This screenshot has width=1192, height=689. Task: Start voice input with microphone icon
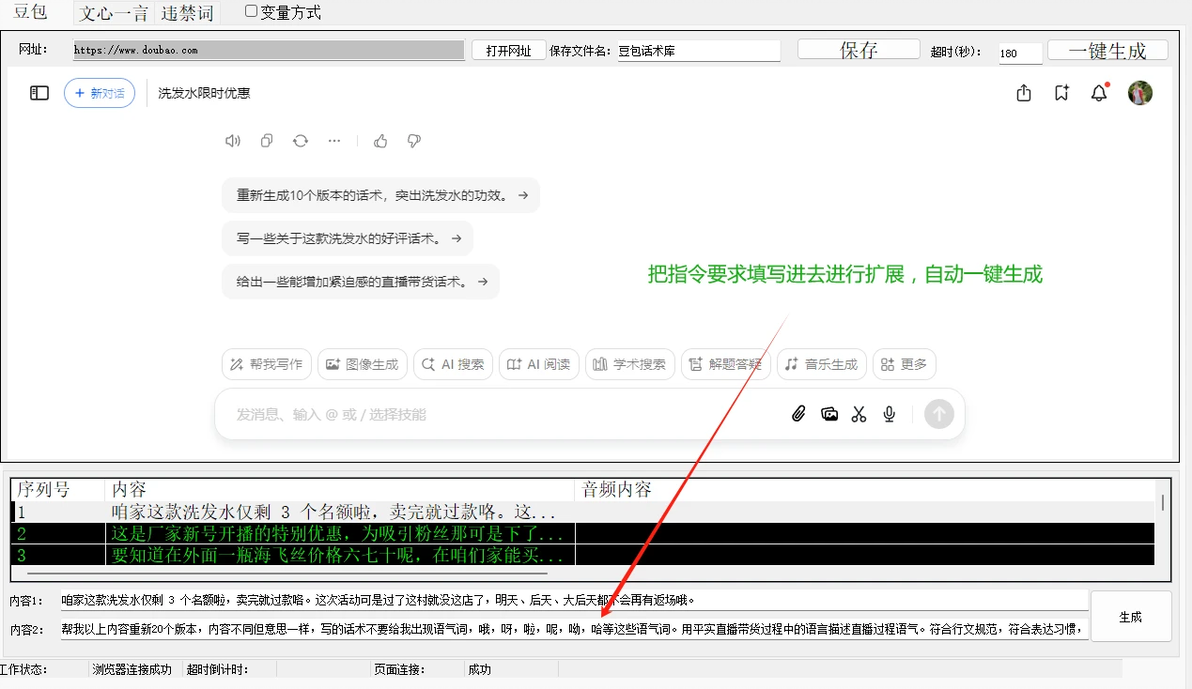(x=889, y=414)
